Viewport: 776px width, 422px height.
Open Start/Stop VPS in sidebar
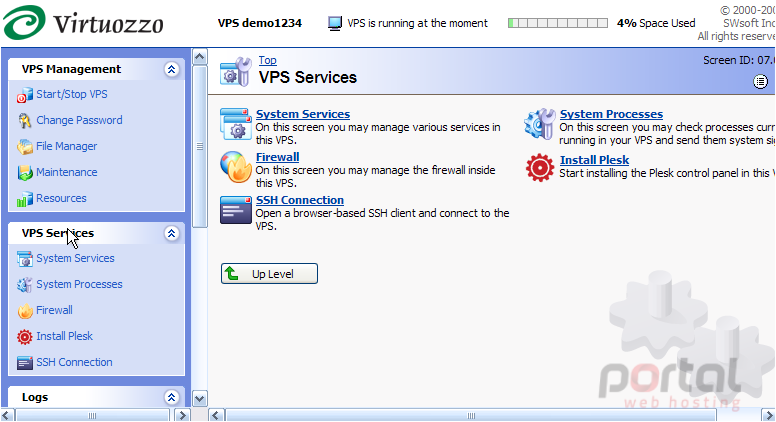tap(72, 94)
